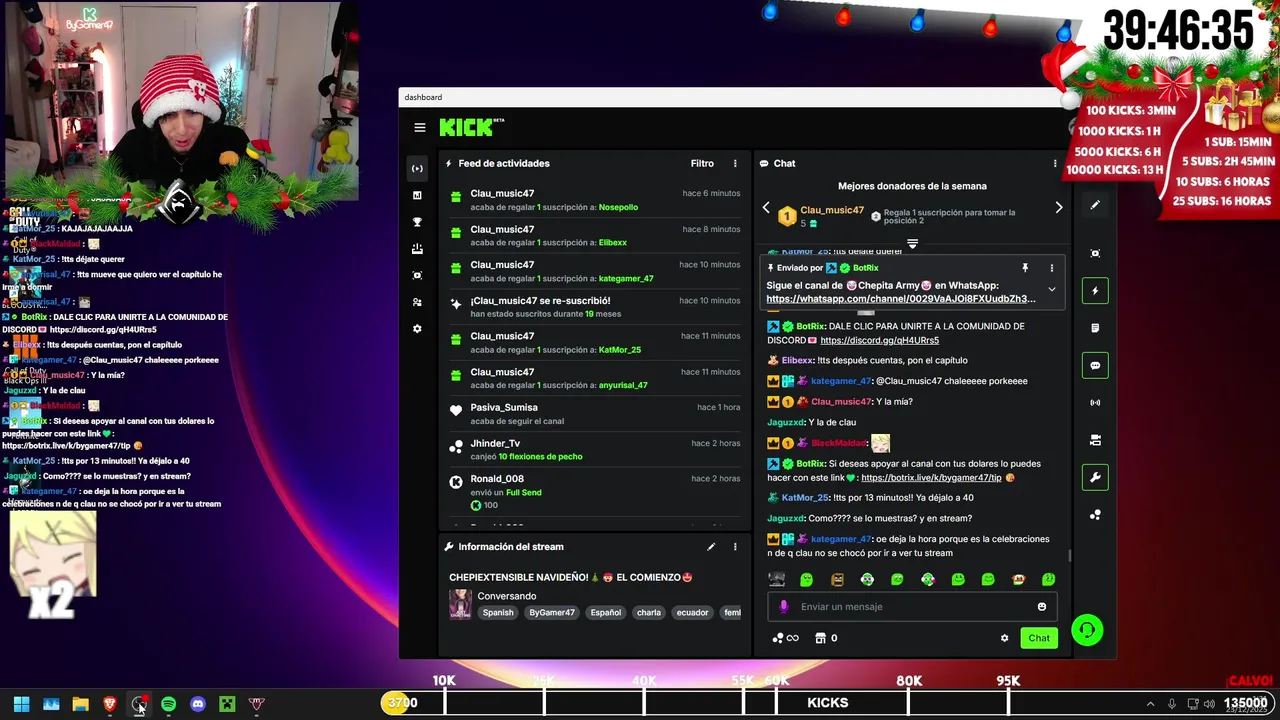The width and height of the screenshot is (1280, 720).
Task: Open Spotify from the taskbar
Action: click(168, 704)
